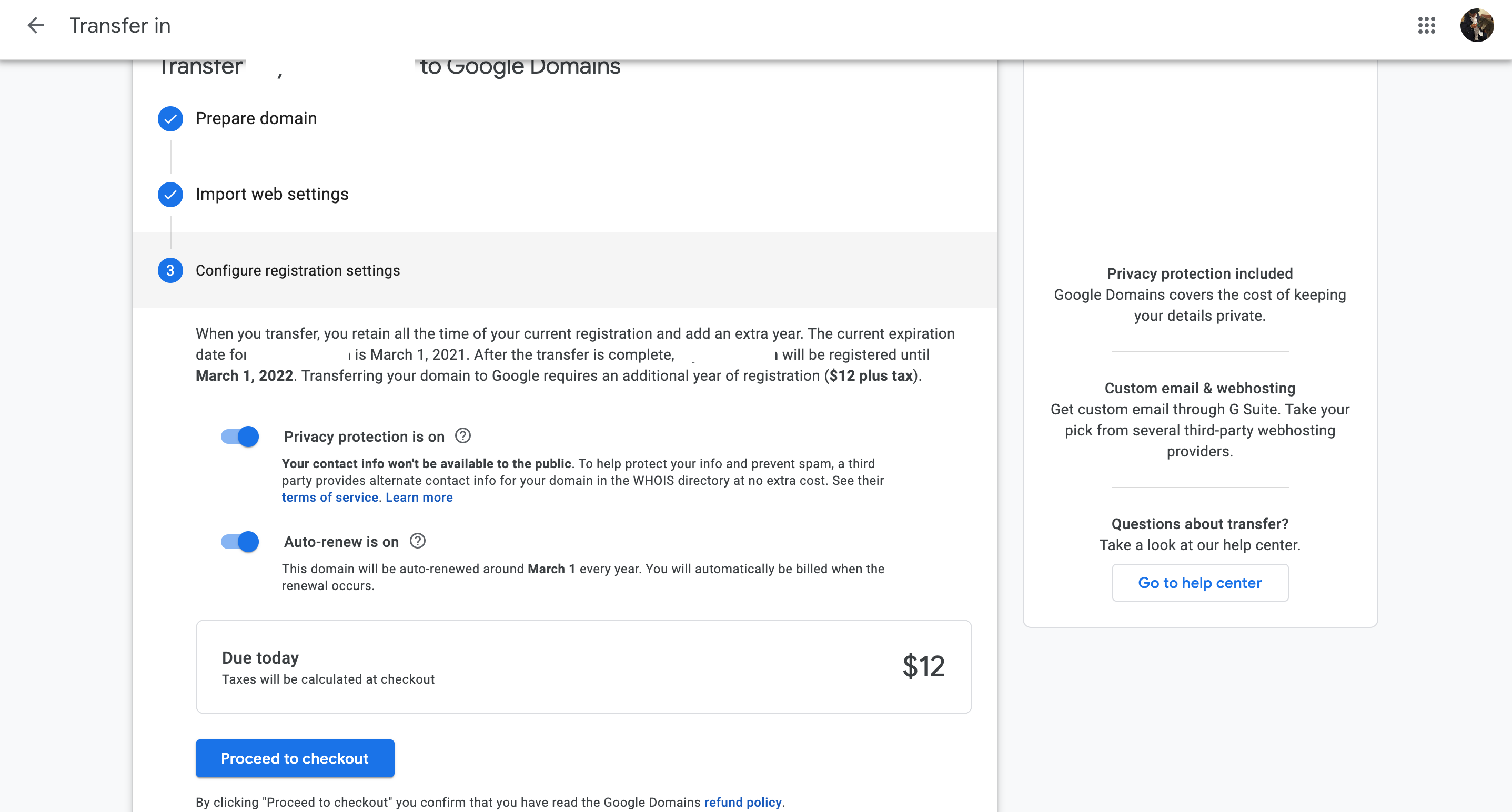This screenshot has height=812, width=1512.
Task: Open the Import web settings step
Action: click(272, 194)
